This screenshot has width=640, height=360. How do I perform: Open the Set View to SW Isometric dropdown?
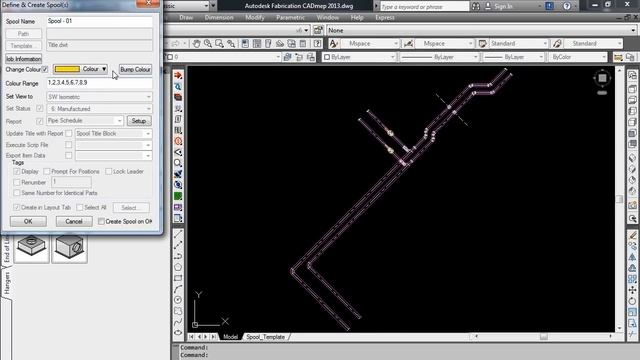[99, 97]
